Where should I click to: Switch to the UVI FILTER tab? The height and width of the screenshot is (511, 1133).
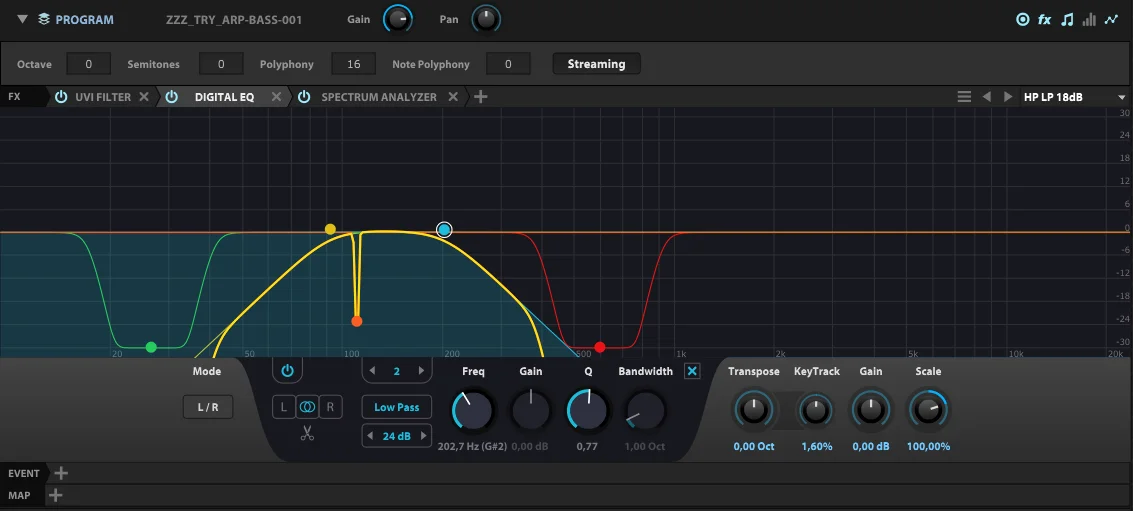point(103,96)
